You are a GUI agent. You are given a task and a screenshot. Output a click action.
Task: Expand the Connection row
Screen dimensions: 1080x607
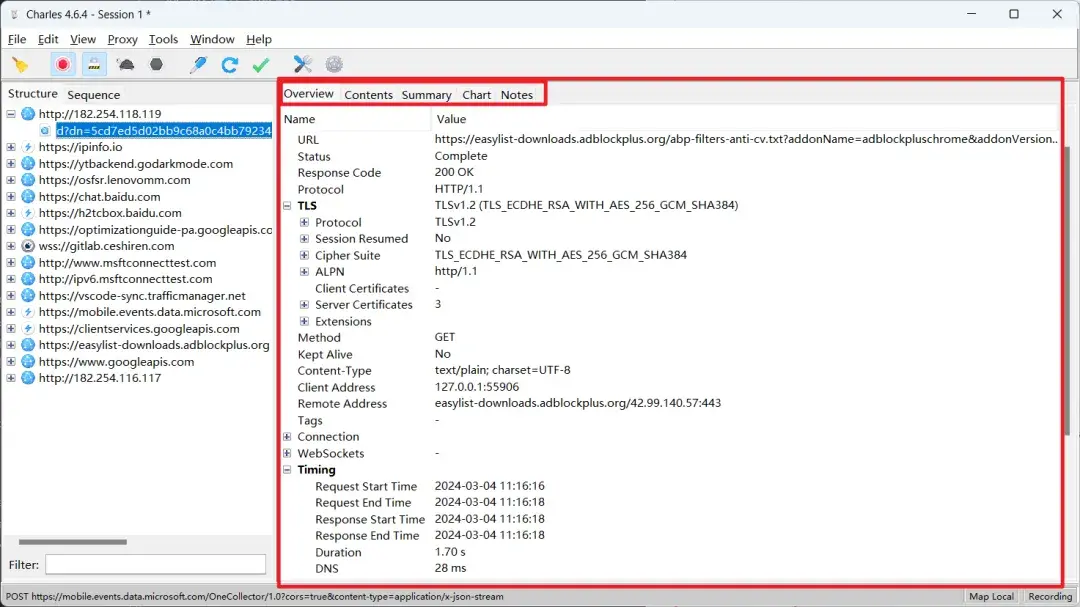tap(288, 437)
